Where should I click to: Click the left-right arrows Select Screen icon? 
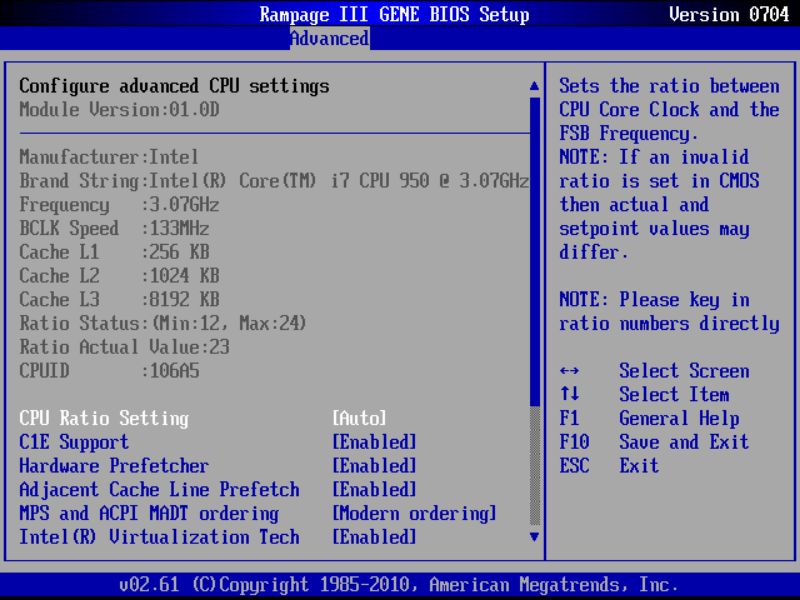(x=569, y=371)
